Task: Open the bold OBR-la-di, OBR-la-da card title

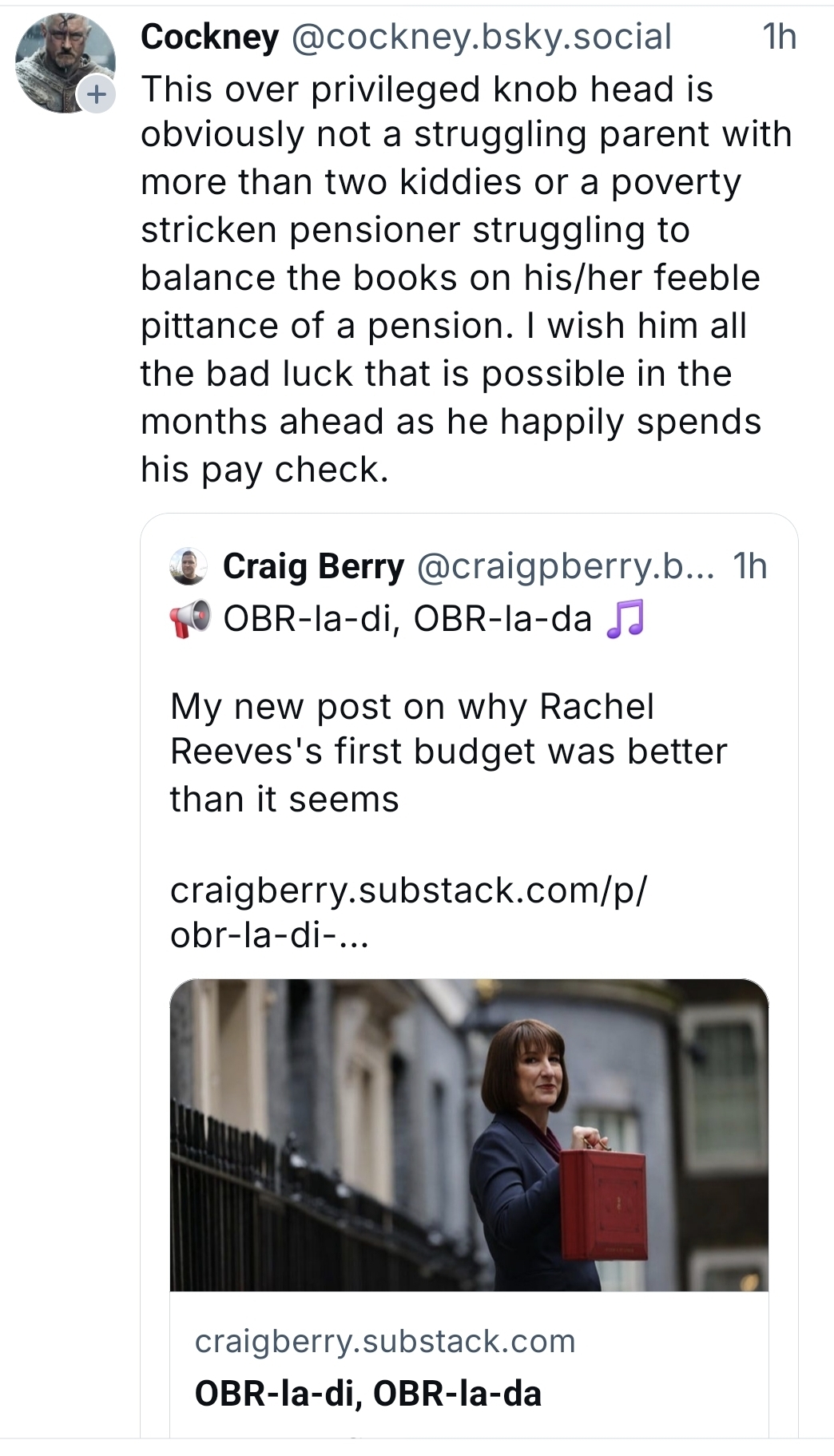Action: 367,1393
